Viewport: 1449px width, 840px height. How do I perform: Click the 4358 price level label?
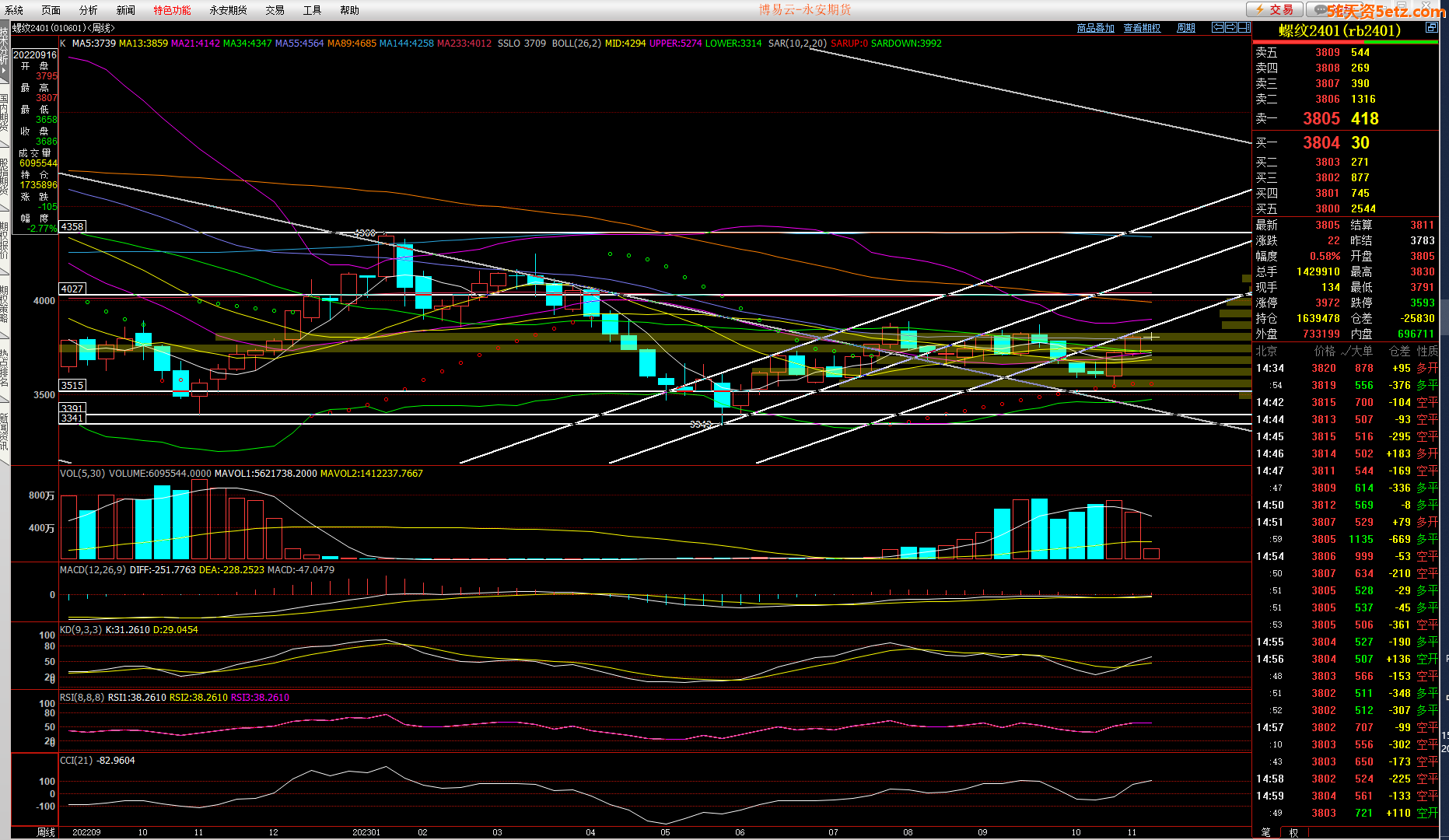[72, 226]
